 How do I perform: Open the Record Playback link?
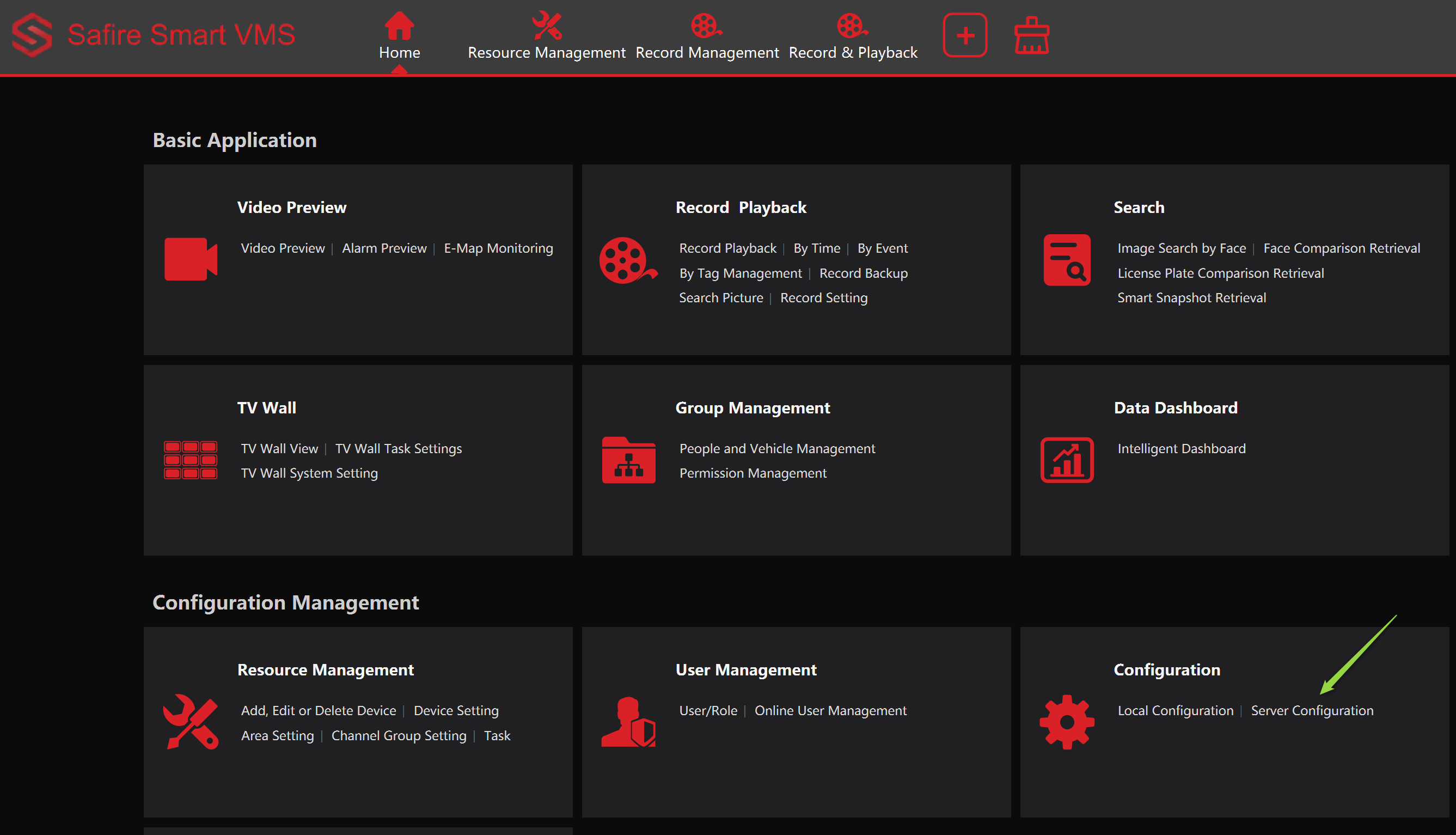coord(727,248)
